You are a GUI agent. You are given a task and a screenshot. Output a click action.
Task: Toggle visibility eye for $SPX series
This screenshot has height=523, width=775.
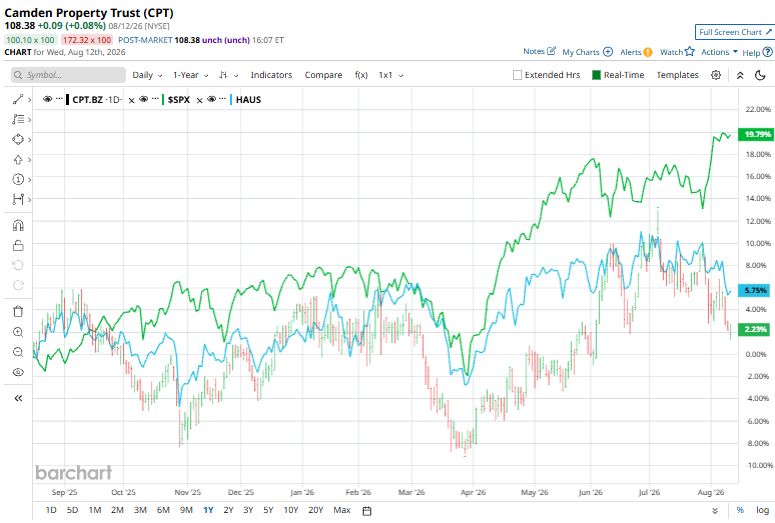point(144,99)
